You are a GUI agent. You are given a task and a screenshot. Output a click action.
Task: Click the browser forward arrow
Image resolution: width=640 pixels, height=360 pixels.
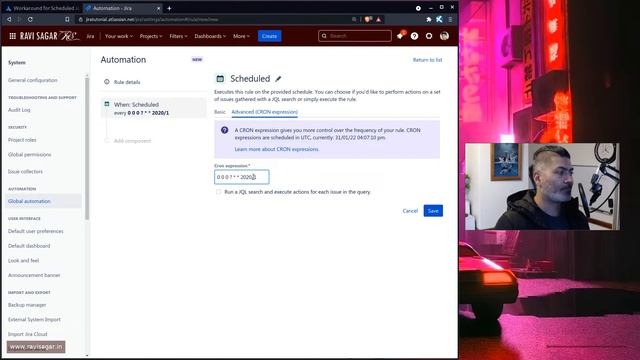pos(19,19)
